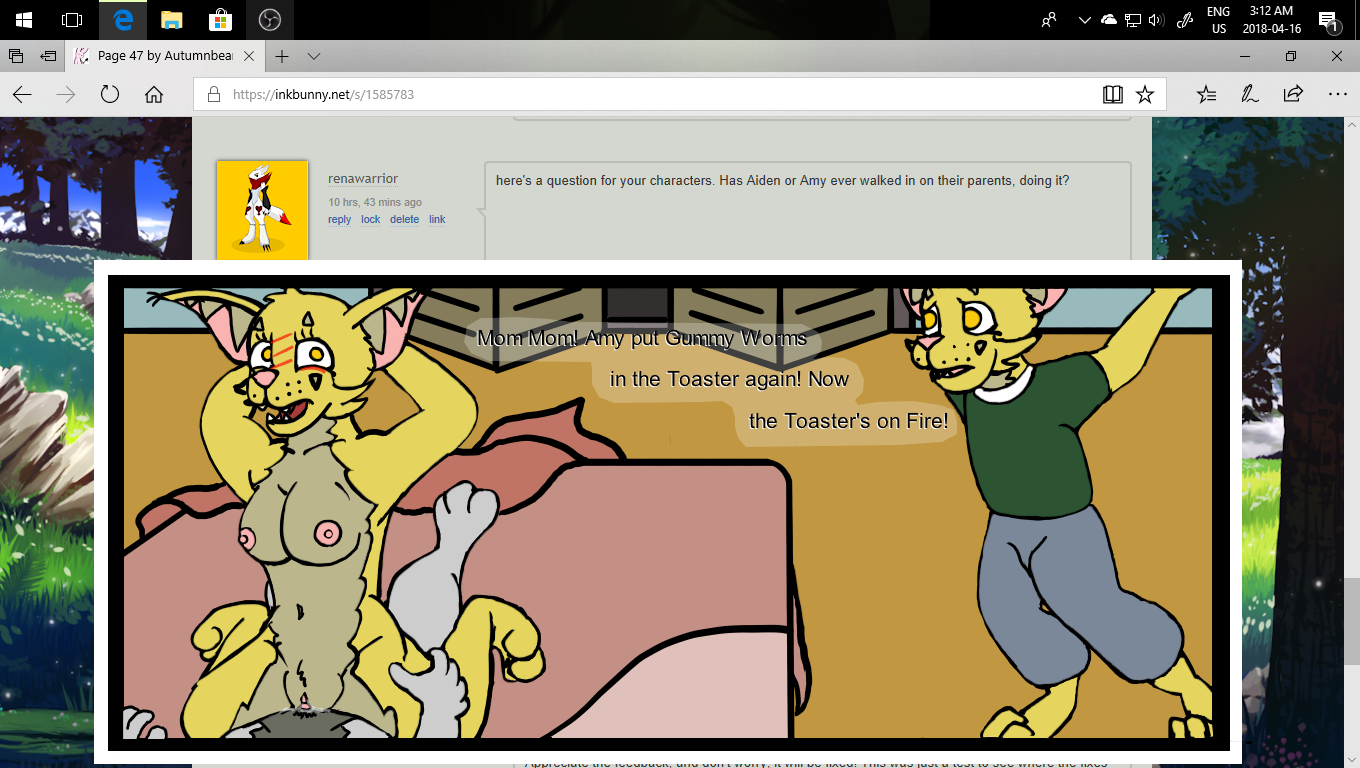The width and height of the screenshot is (1360, 768).
Task: Click the 'lock' link under renawarrior
Action: click(371, 220)
